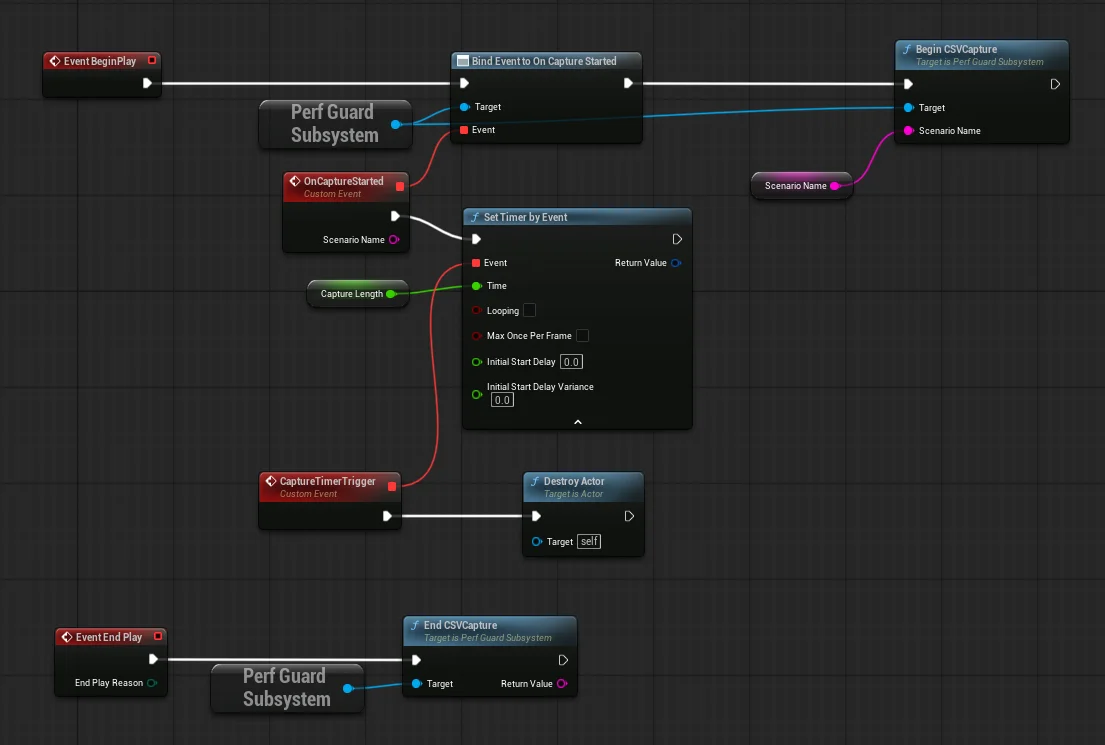Click the exec input pin on Destroy Actor

coord(536,516)
